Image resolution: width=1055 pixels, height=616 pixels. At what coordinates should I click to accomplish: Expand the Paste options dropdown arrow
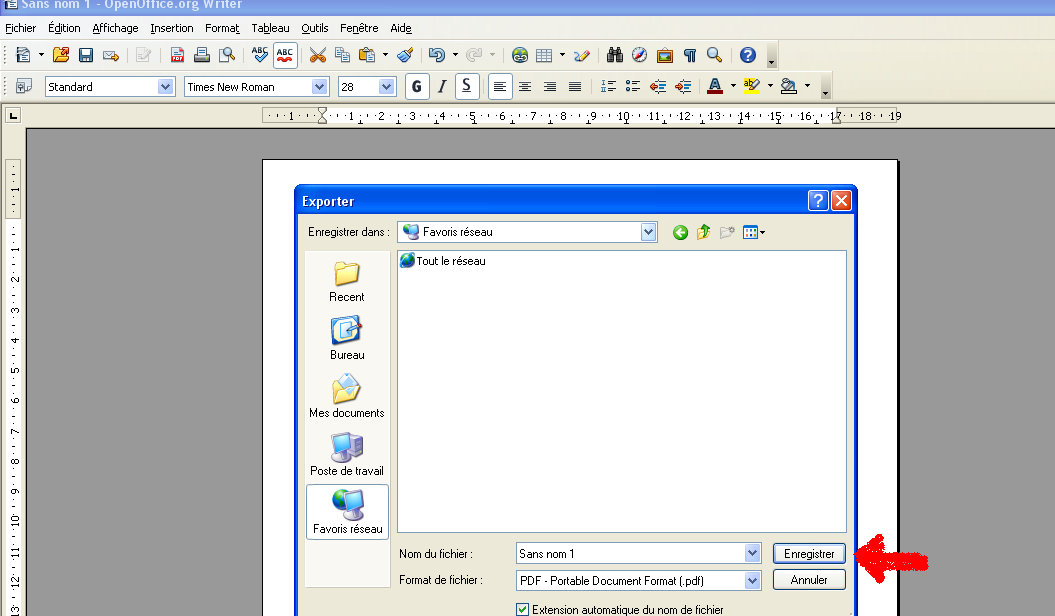(x=386, y=55)
